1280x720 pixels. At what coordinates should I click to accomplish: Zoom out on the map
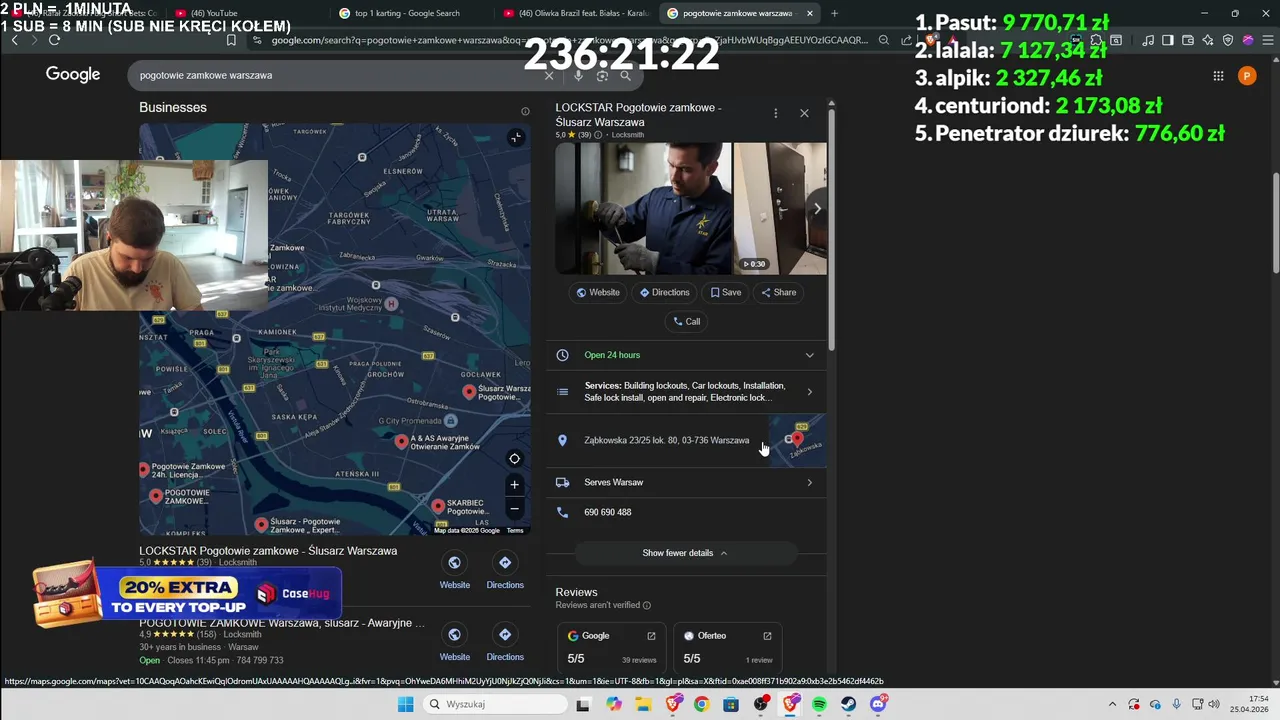coord(514,508)
